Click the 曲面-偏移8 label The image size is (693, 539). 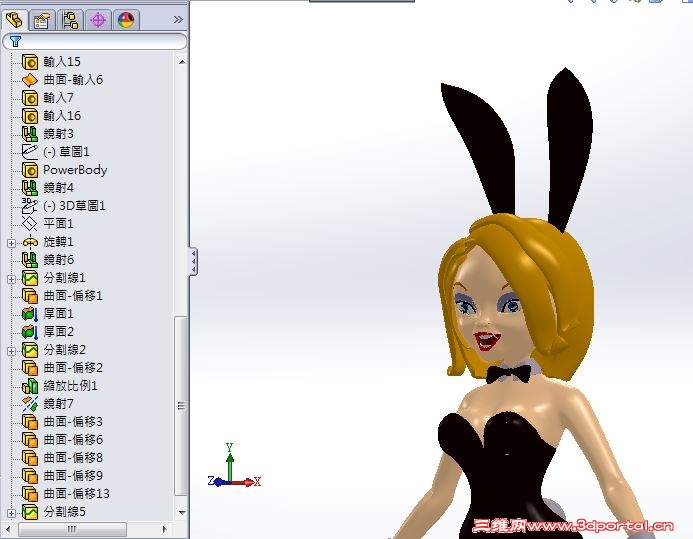(73, 458)
